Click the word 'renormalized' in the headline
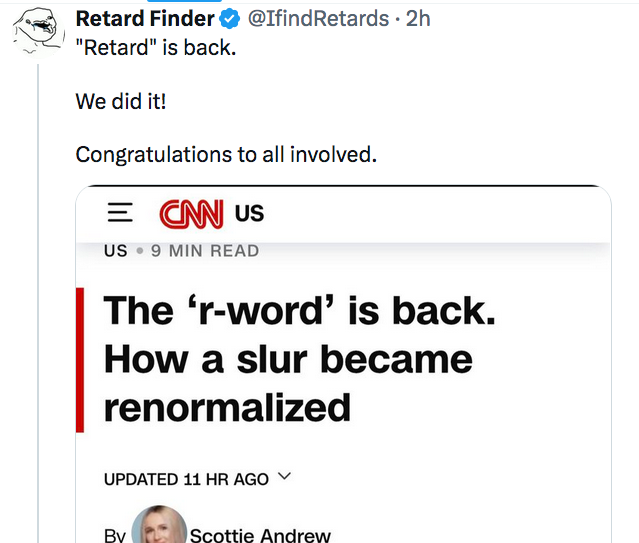Viewport: 639px width, 543px height. (x=227, y=408)
